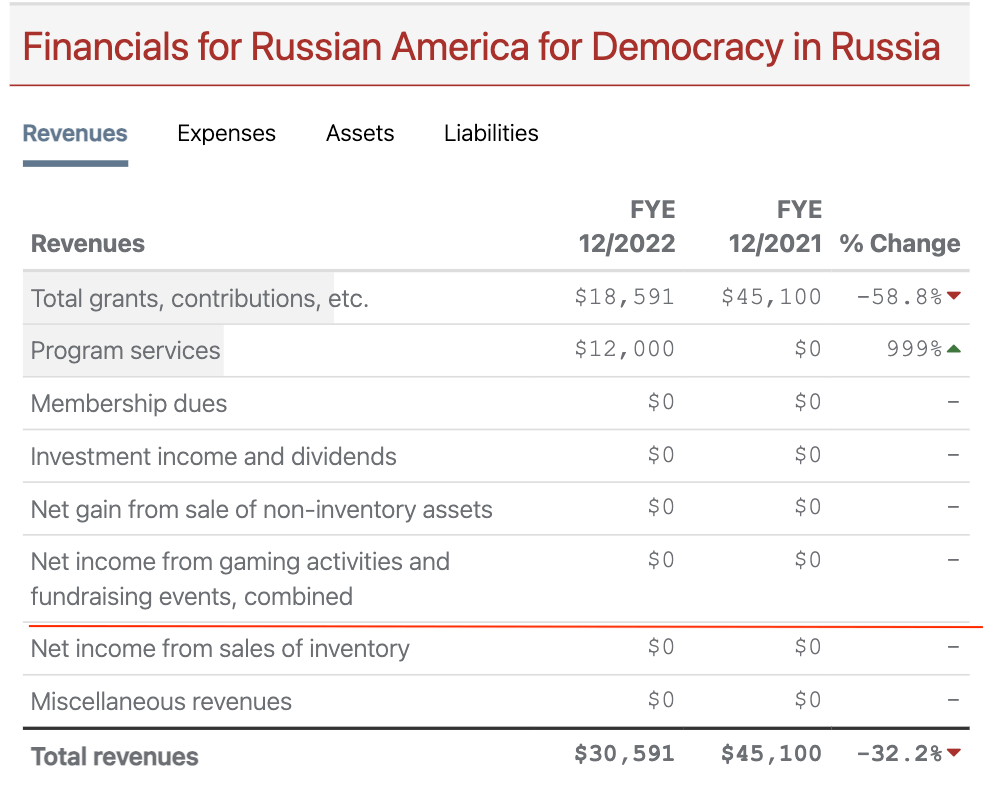Click the FYE 12/2022 column header
This screenshot has height=808, width=1003.
[627, 227]
